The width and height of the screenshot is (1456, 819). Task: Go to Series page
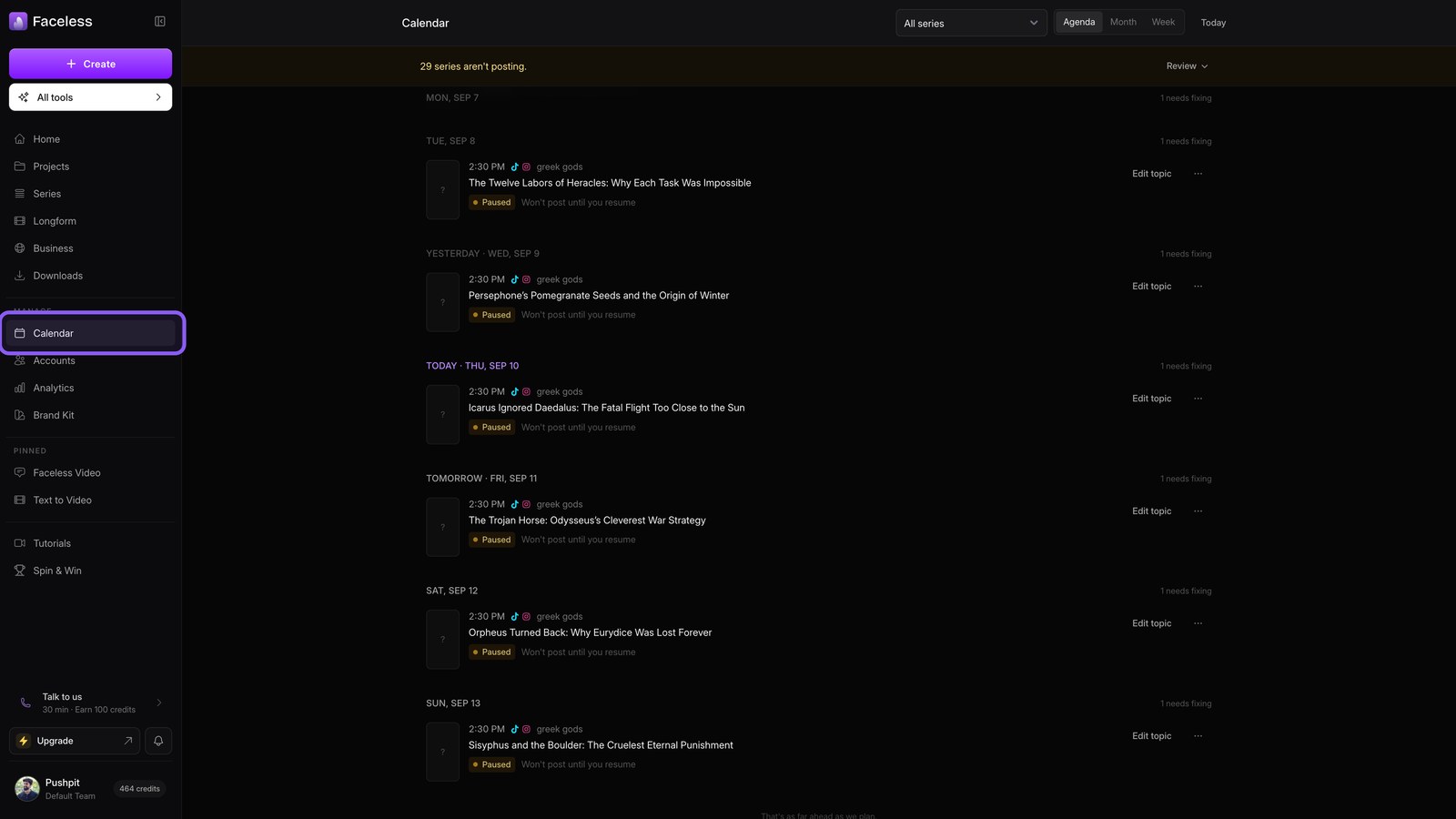tap(90, 194)
